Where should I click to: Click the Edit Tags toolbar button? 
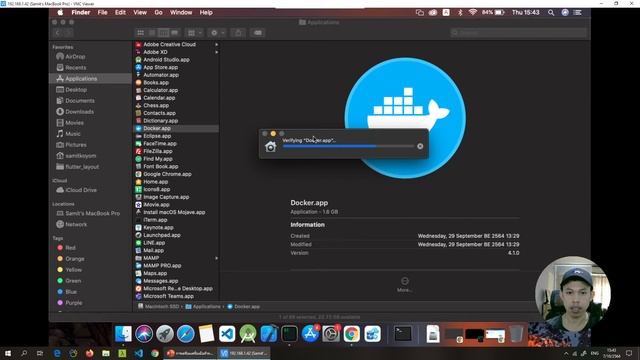pos(258,33)
